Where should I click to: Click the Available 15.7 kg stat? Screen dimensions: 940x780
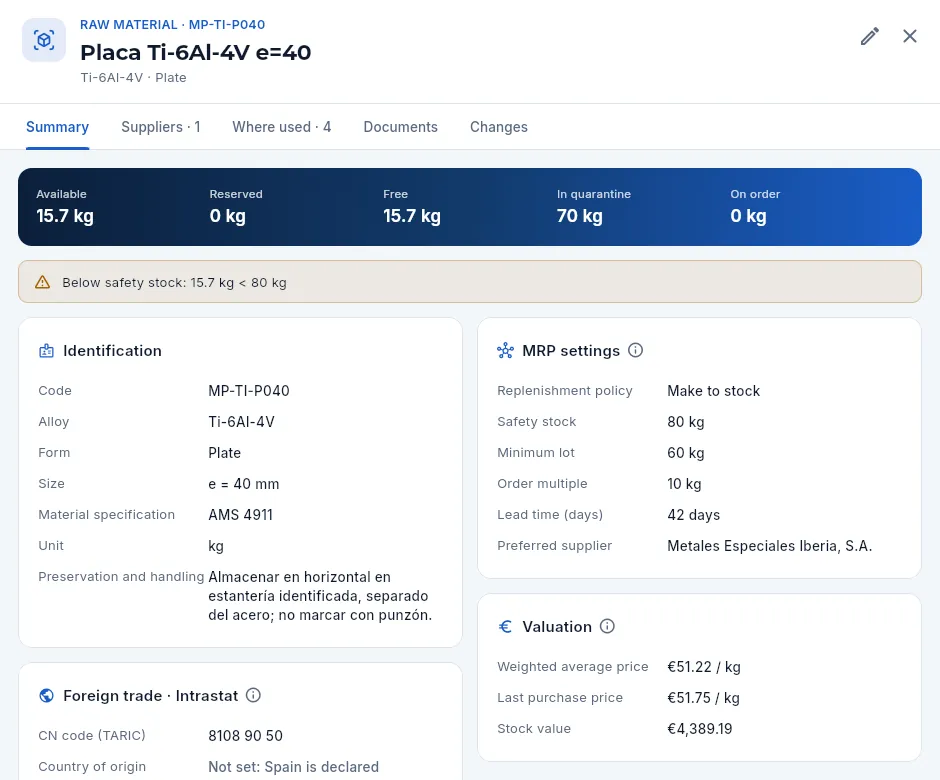point(65,207)
